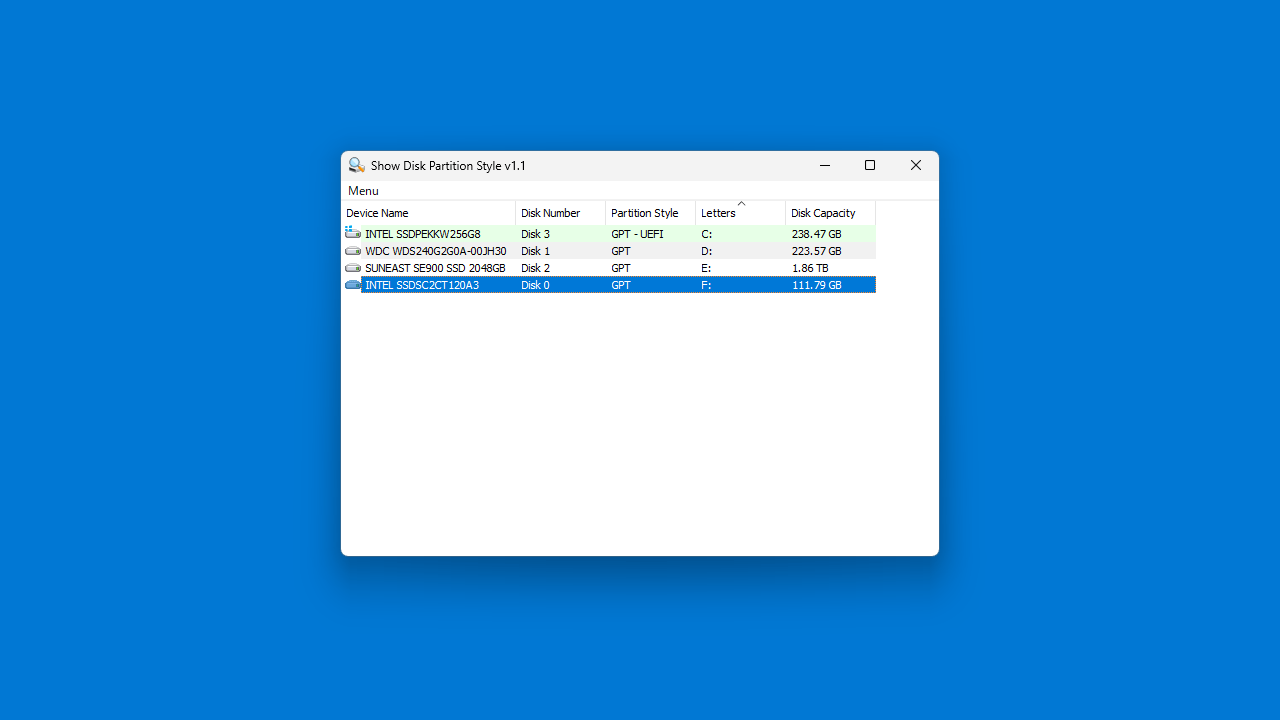The width and height of the screenshot is (1280, 720).
Task: Click the GPT cell in Disk 0 row
Action: tap(621, 285)
